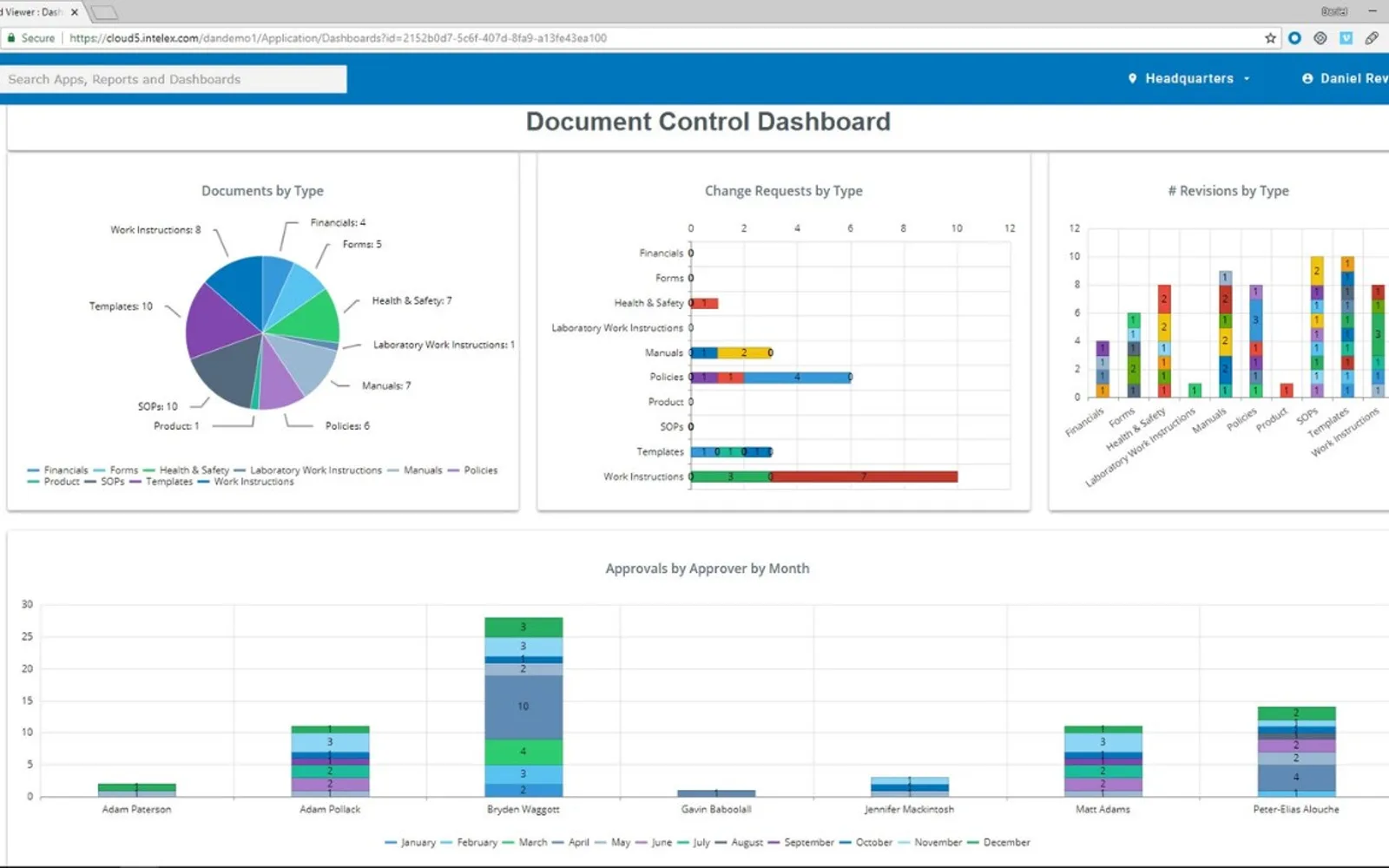Toggle Health & Safety in the pie chart legend
The image size is (1389, 868).
click(x=186, y=470)
